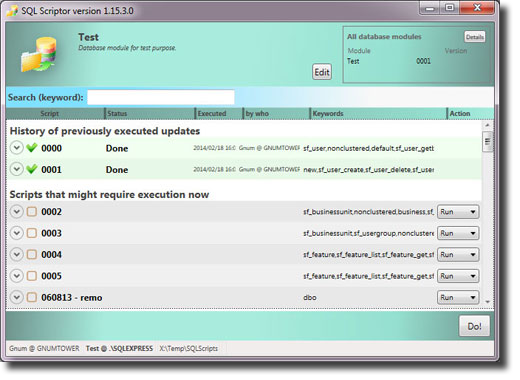Expand details of script 0003
The width and height of the screenshot is (520, 380).
[16, 233]
